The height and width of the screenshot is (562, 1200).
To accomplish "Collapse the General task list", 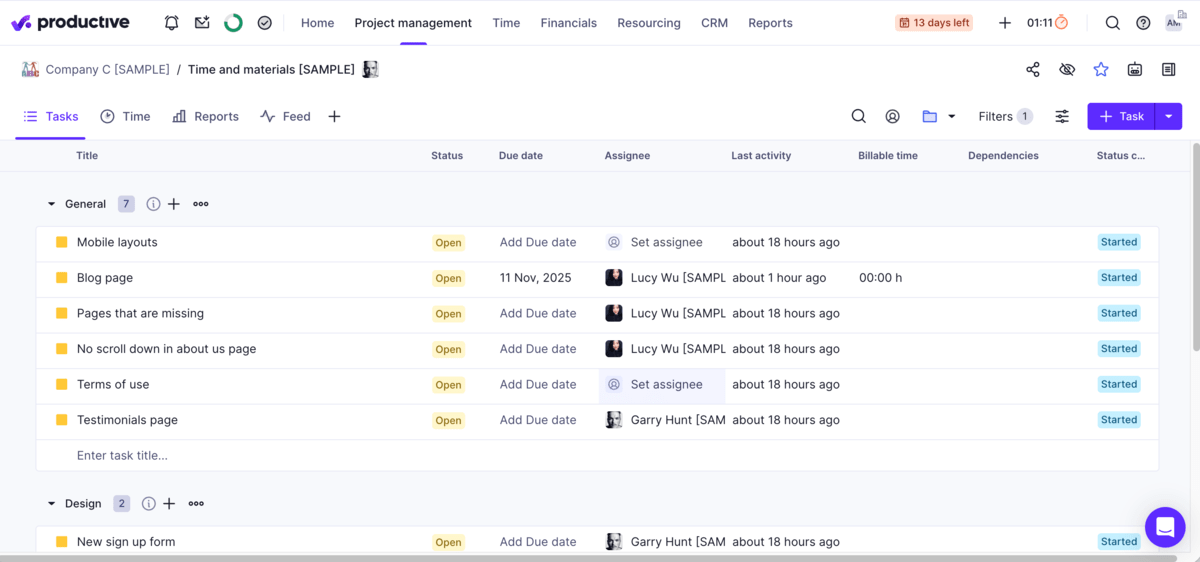I will [52, 204].
